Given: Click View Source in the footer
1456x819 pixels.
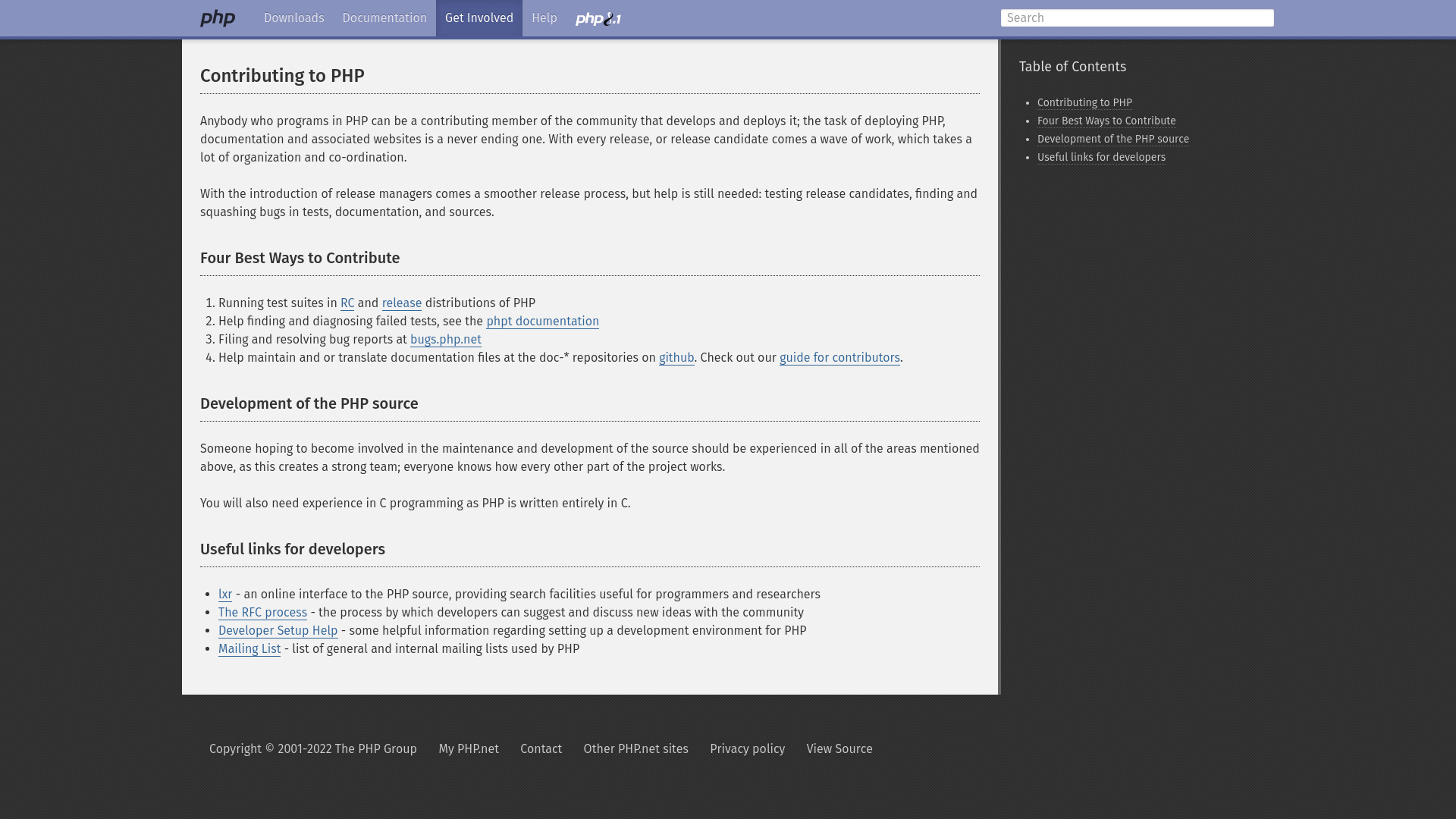Looking at the screenshot, I should coord(839,749).
